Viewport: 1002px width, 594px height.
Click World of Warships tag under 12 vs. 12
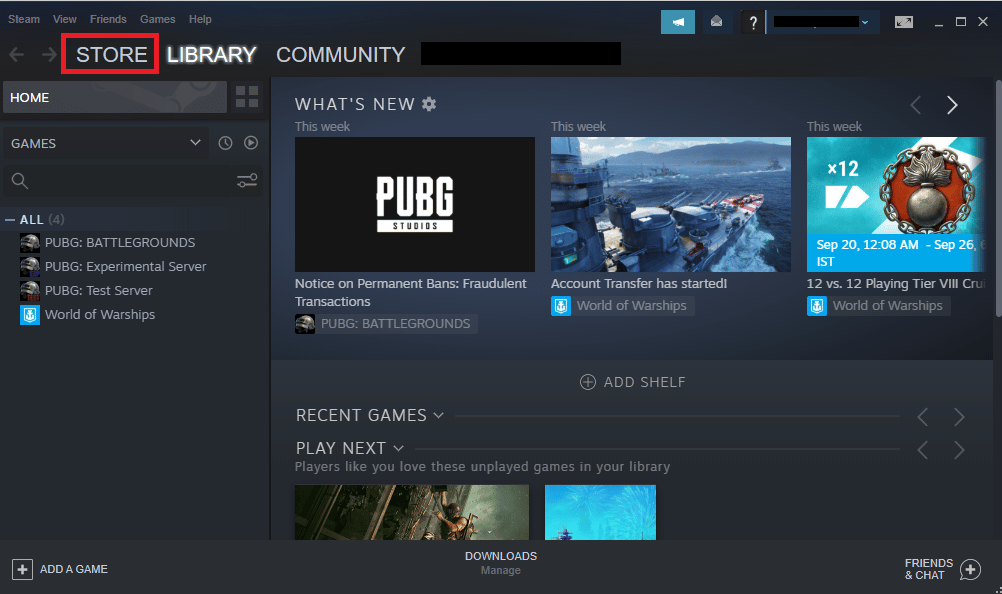(879, 306)
